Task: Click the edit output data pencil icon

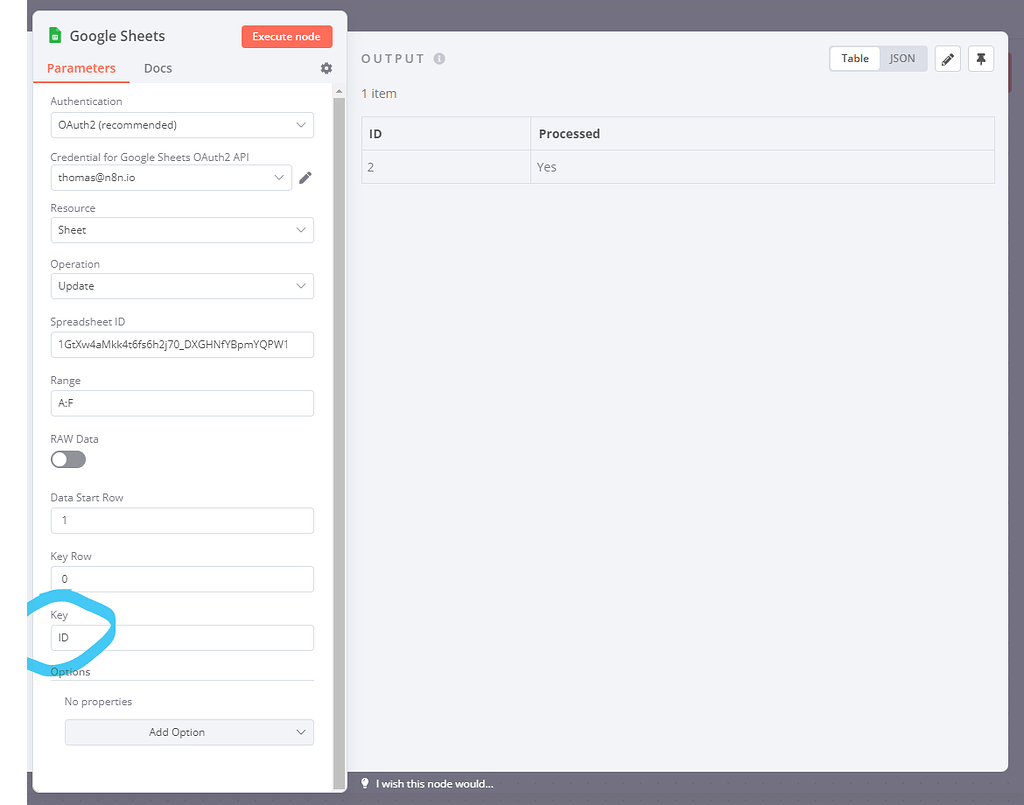Action: [x=947, y=58]
